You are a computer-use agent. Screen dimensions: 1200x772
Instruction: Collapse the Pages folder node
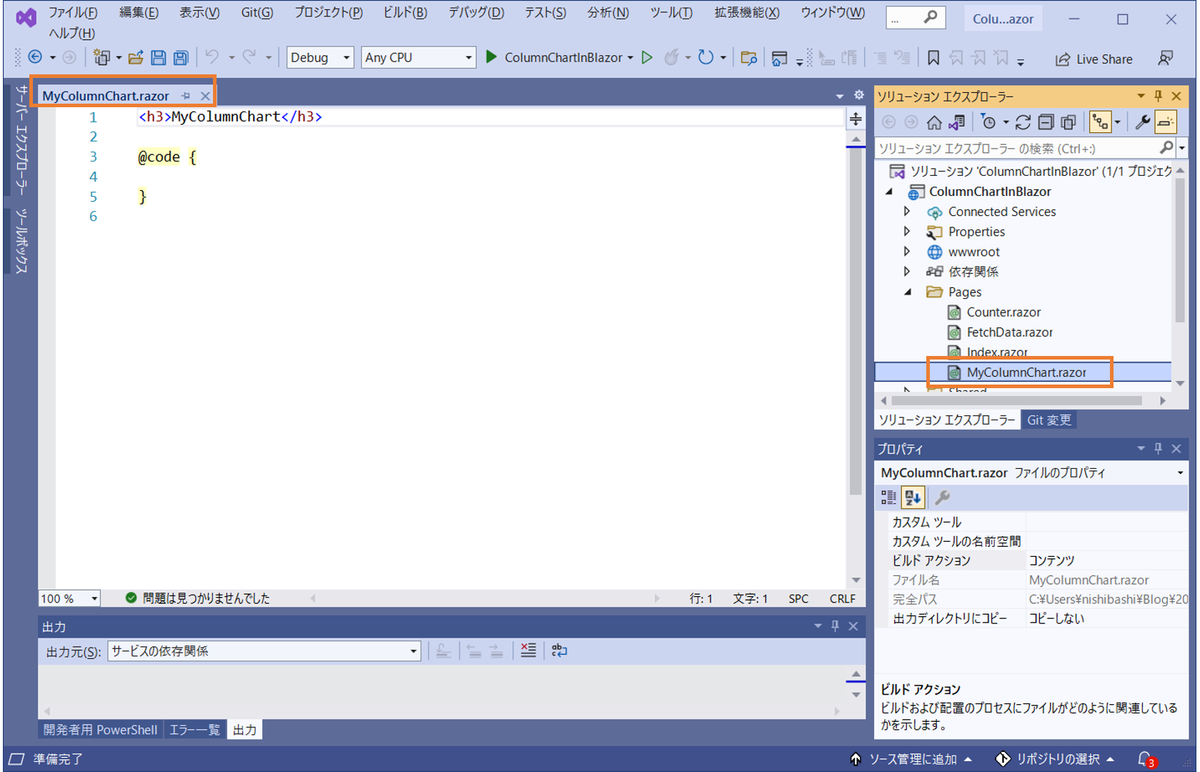pyautogui.click(x=907, y=292)
